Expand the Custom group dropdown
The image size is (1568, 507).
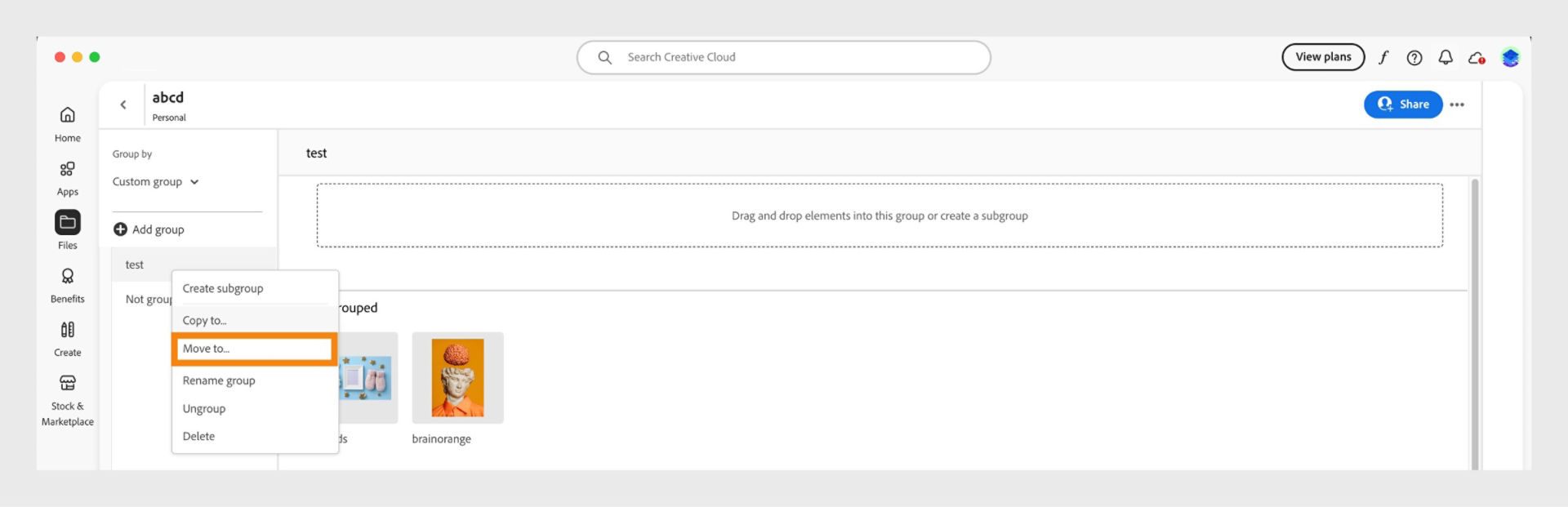[156, 182]
